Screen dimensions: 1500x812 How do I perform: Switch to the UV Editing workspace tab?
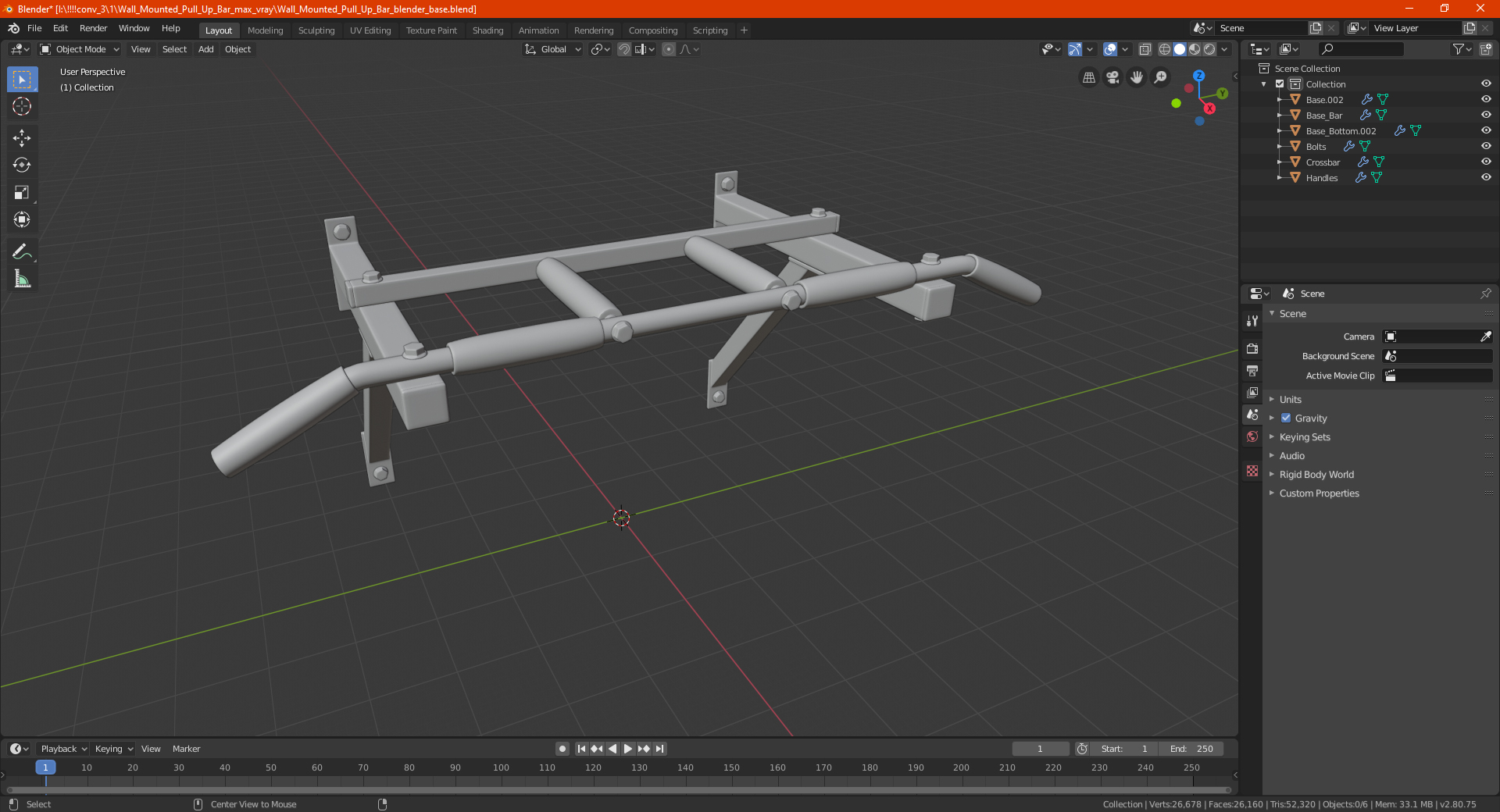pos(370,30)
